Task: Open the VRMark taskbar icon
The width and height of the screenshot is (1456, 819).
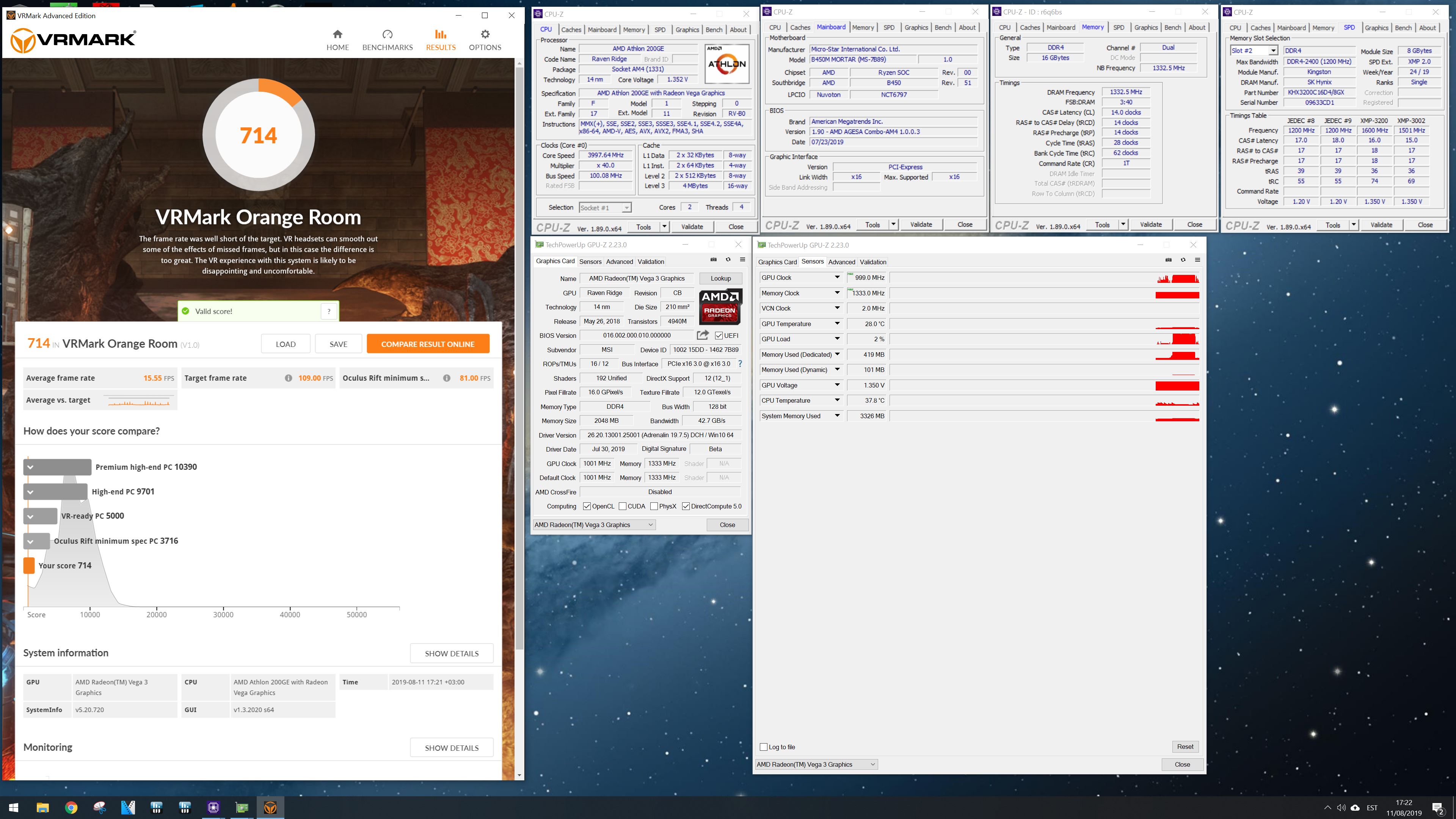Action: 270,807
